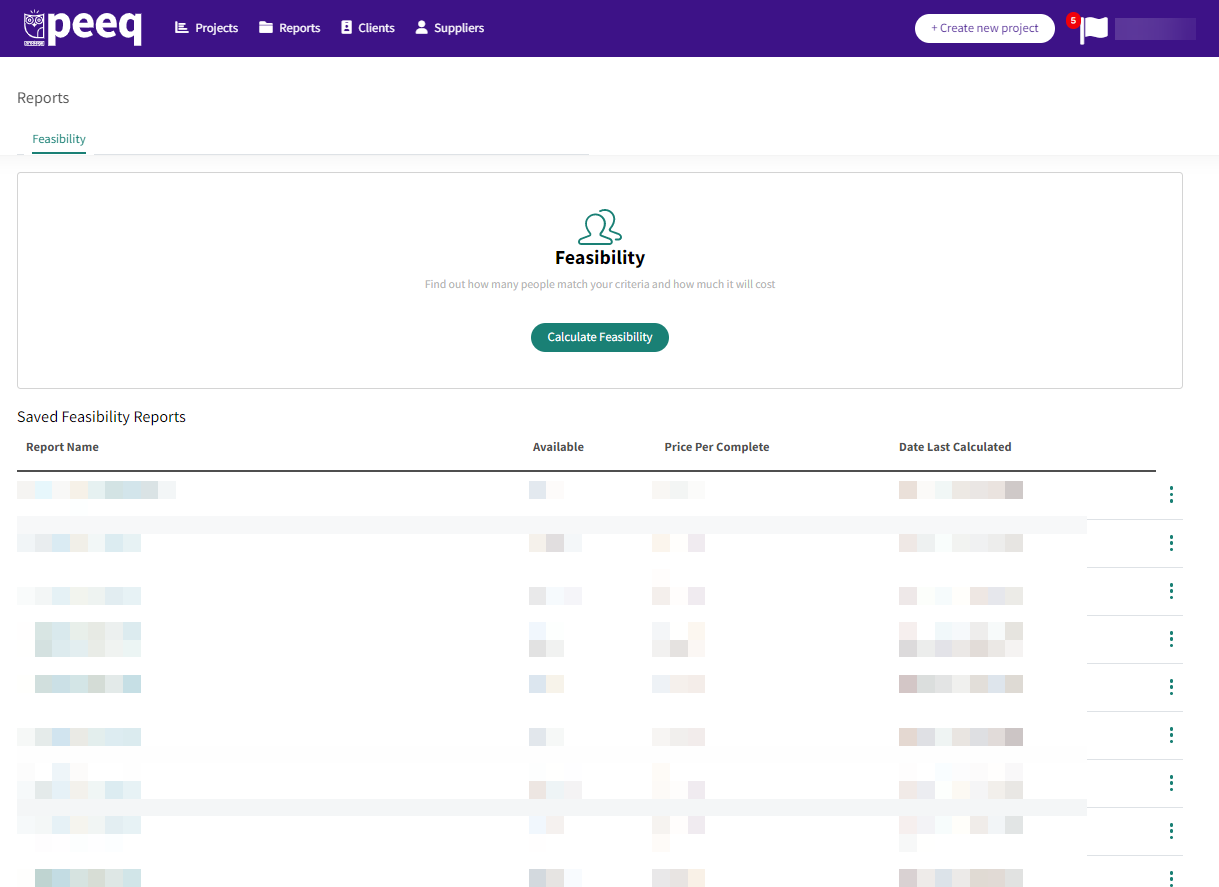Open three-dot menu for third report row
Screen dimensions: 1219x887
1171,591
